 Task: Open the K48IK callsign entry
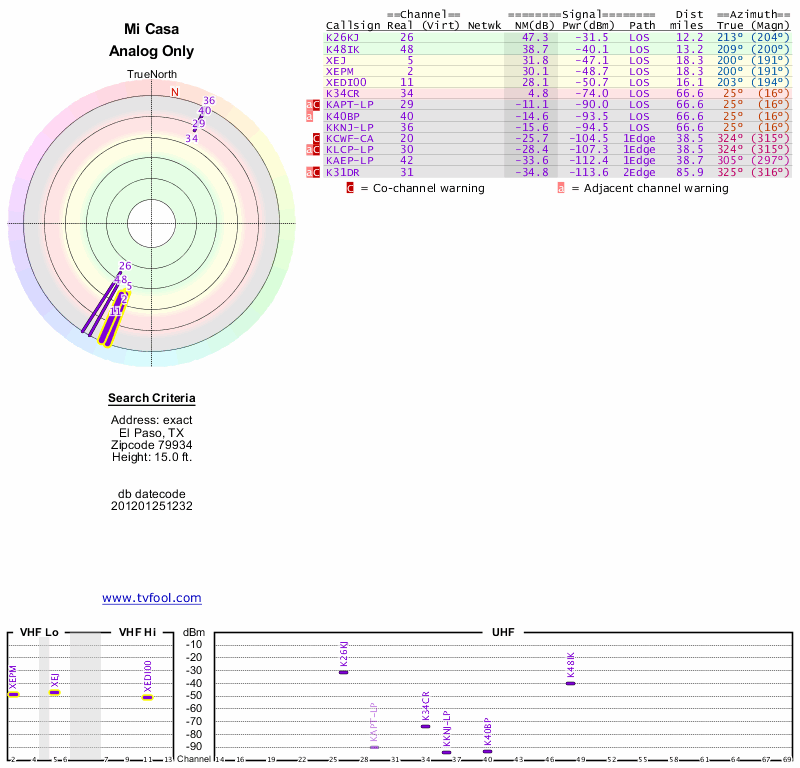coord(342,49)
